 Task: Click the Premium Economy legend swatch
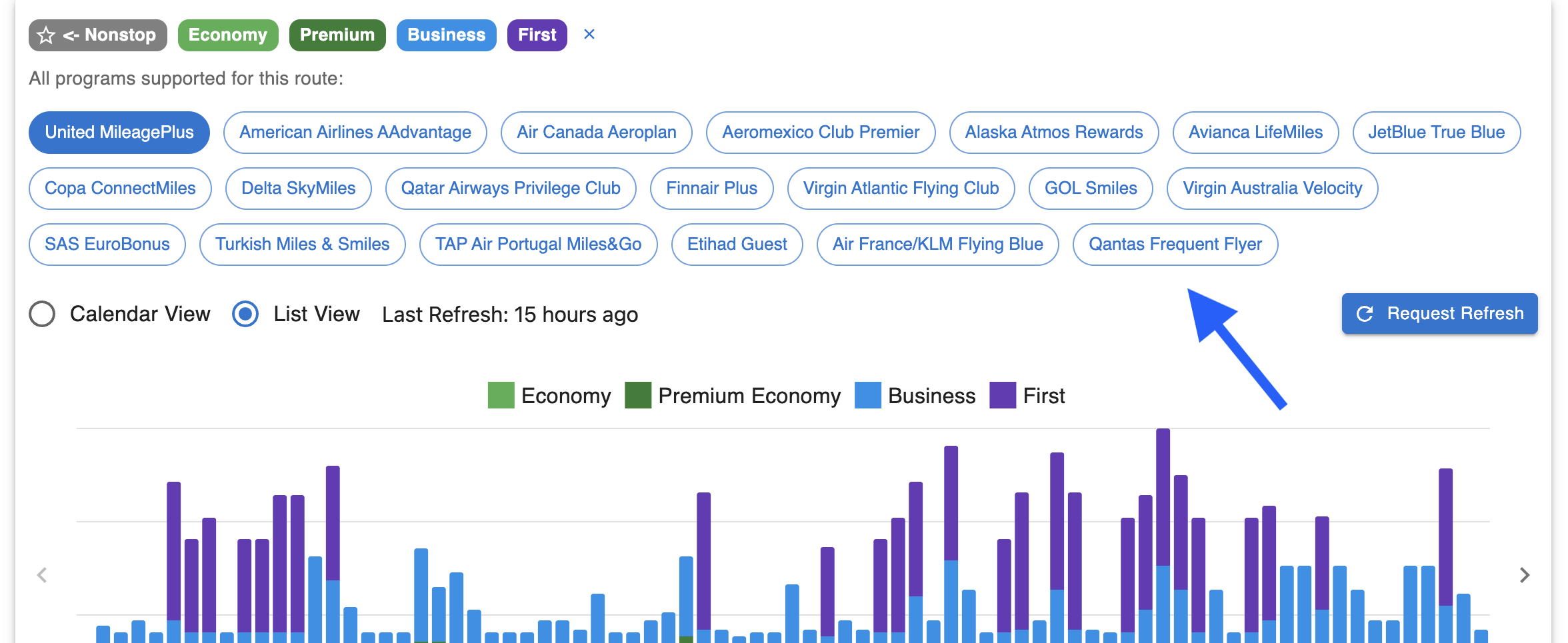[x=638, y=395]
